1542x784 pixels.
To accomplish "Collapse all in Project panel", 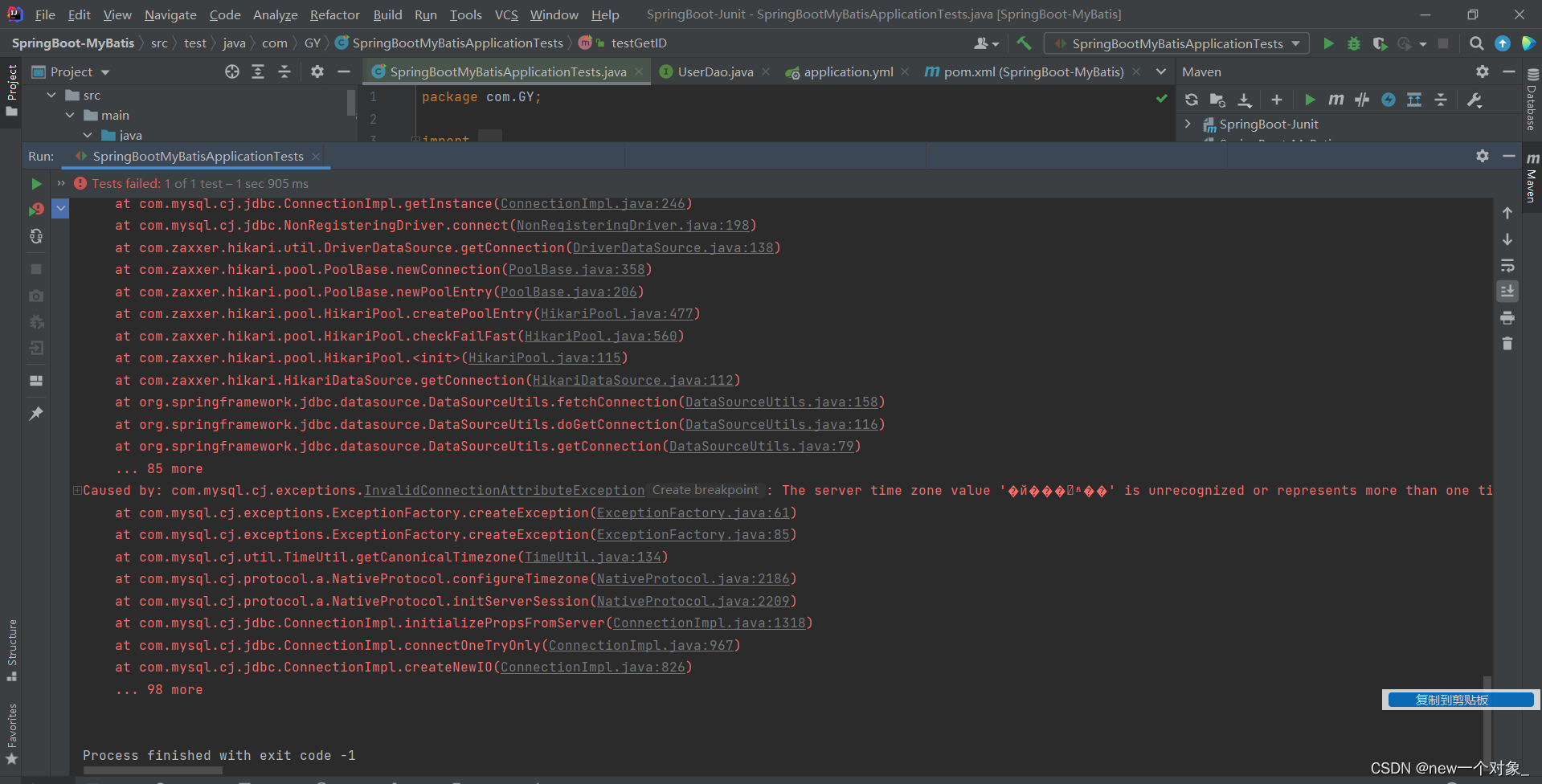I will click(x=284, y=71).
